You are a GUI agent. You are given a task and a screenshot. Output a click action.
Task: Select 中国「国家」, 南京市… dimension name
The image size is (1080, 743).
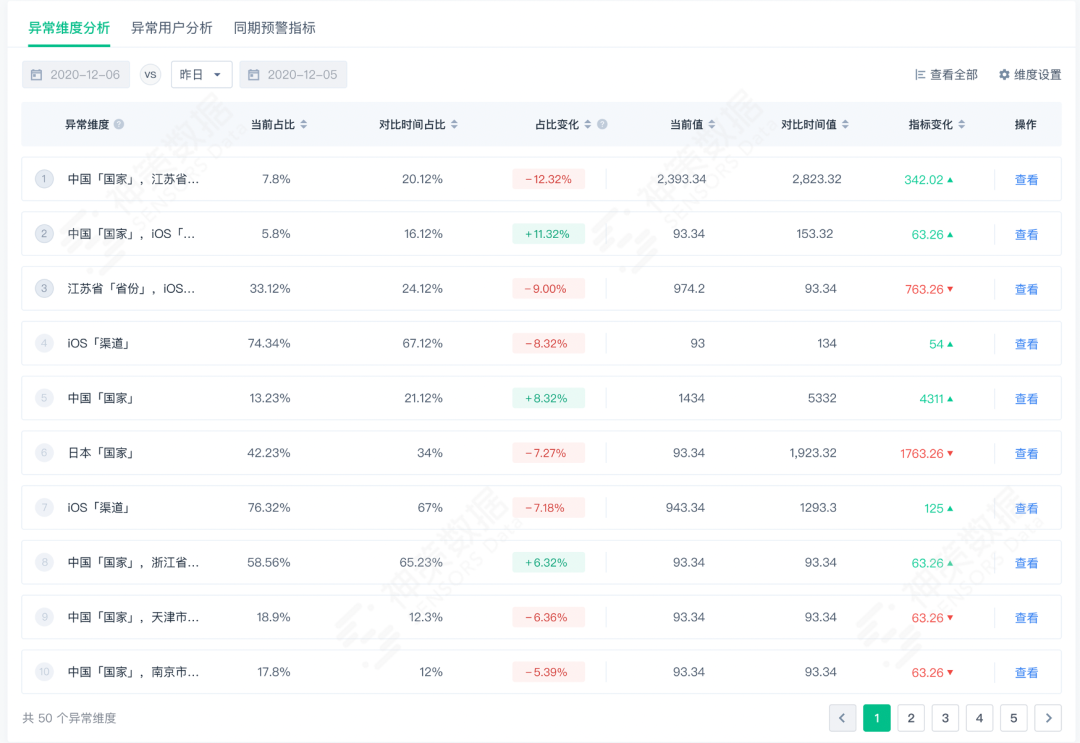(x=133, y=672)
